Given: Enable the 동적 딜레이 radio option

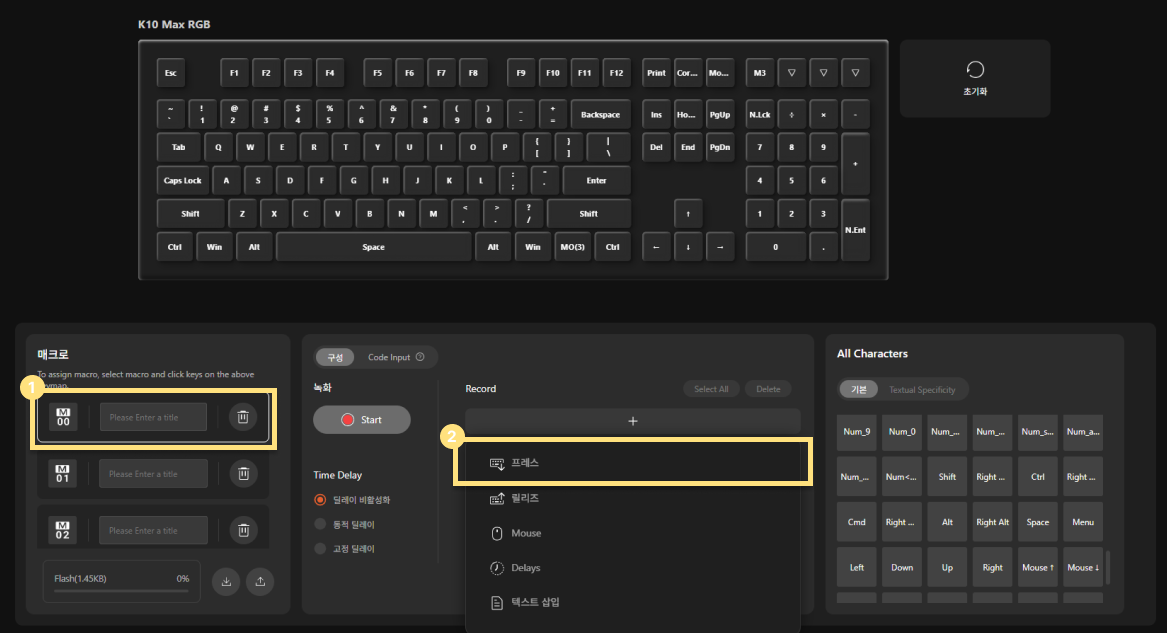Looking at the screenshot, I should click(321, 524).
